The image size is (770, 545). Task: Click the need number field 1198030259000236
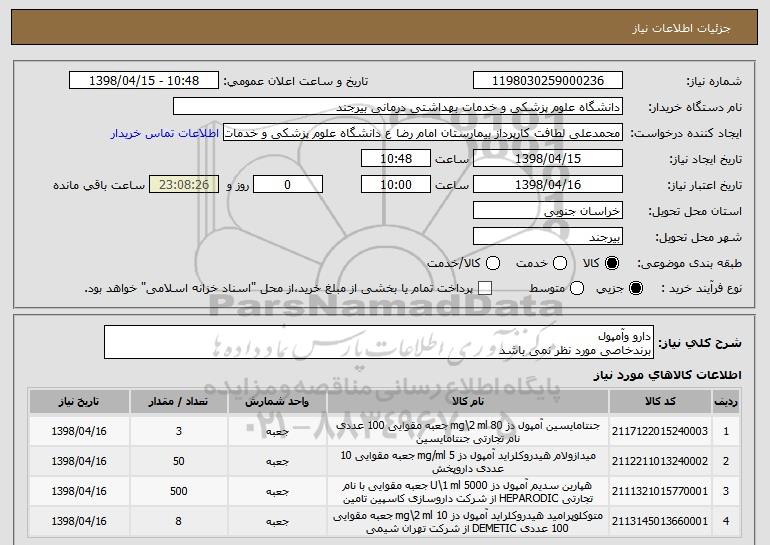pyautogui.click(x=548, y=81)
